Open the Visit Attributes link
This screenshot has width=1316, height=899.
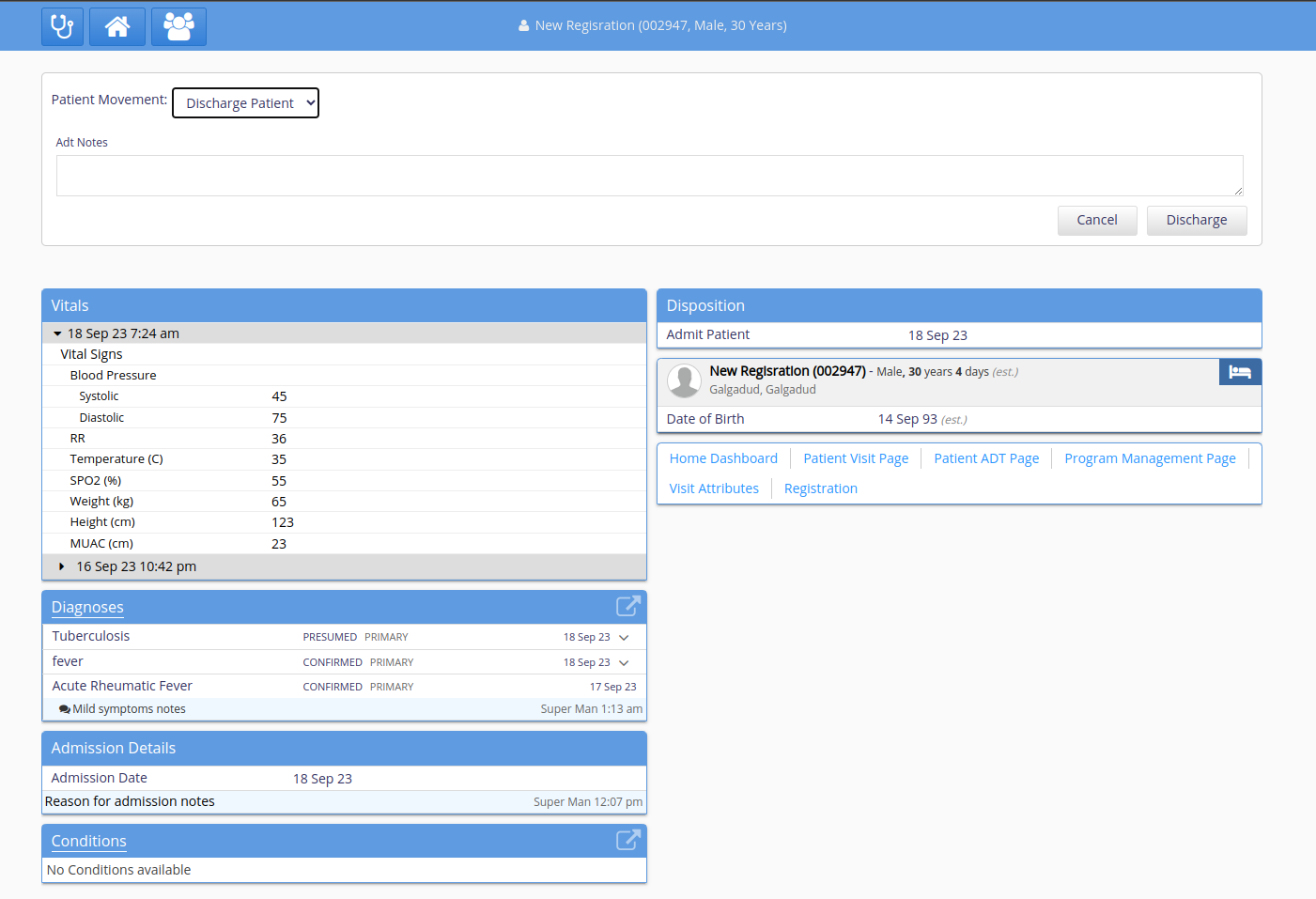714,488
